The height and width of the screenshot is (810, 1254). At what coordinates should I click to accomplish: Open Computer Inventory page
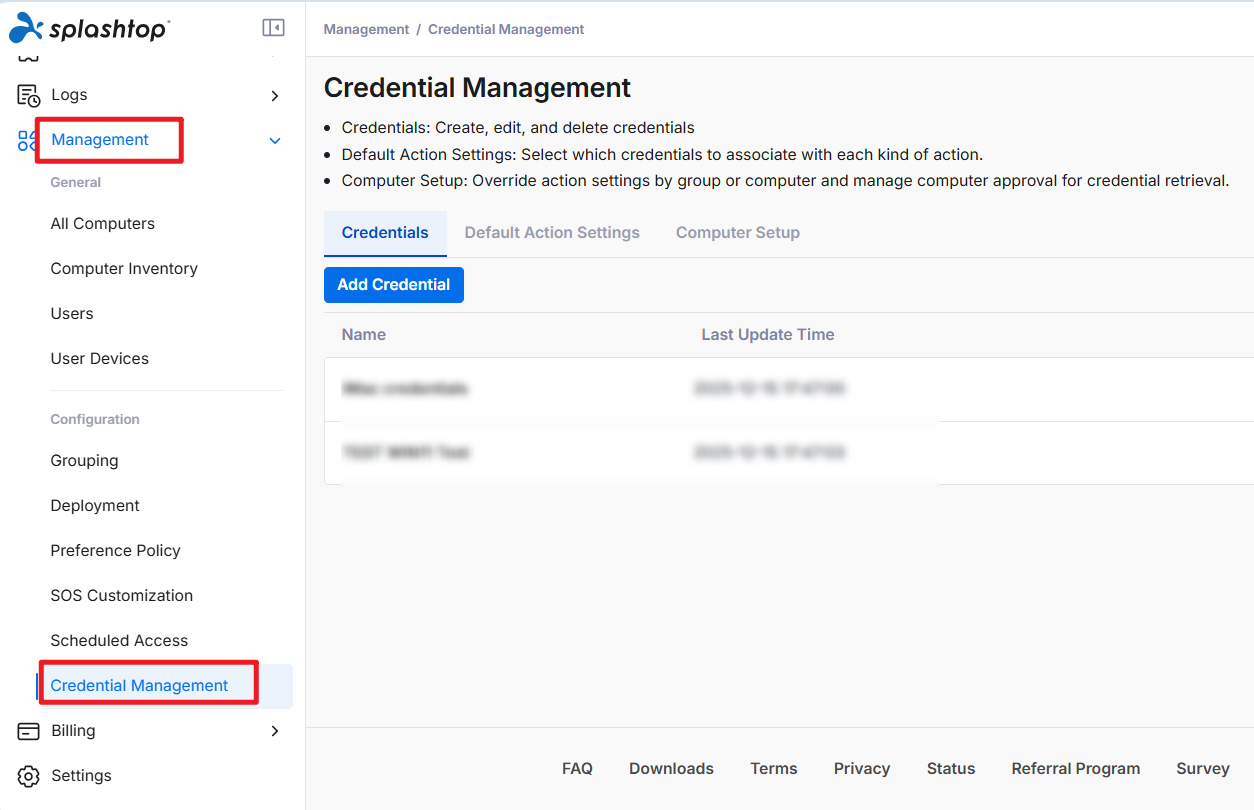(124, 269)
